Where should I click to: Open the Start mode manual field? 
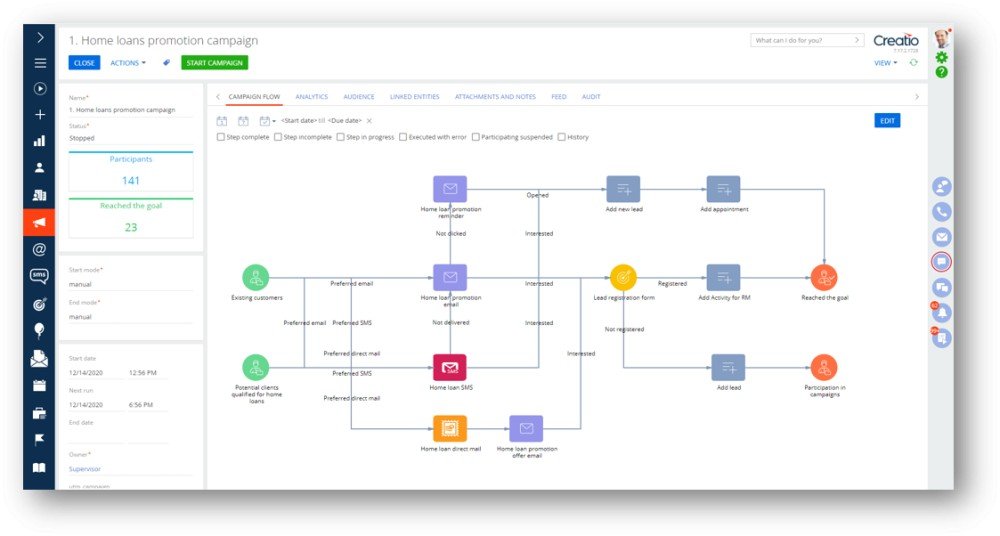point(131,284)
